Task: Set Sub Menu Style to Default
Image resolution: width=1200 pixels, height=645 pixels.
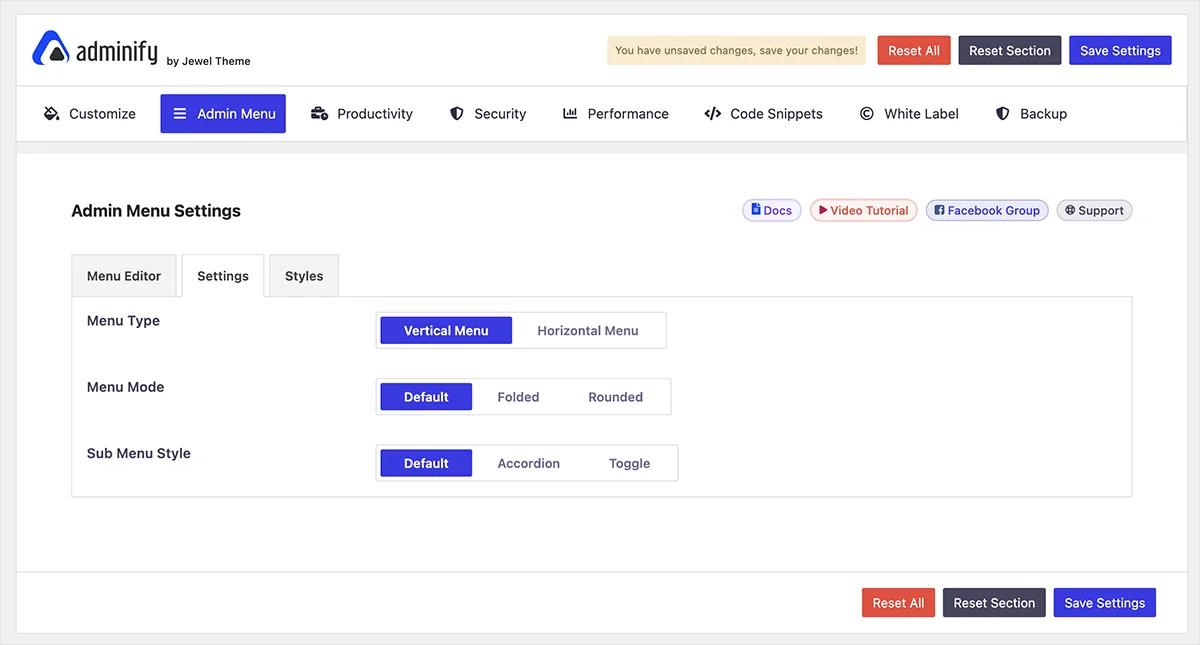Action: (426, 463)
